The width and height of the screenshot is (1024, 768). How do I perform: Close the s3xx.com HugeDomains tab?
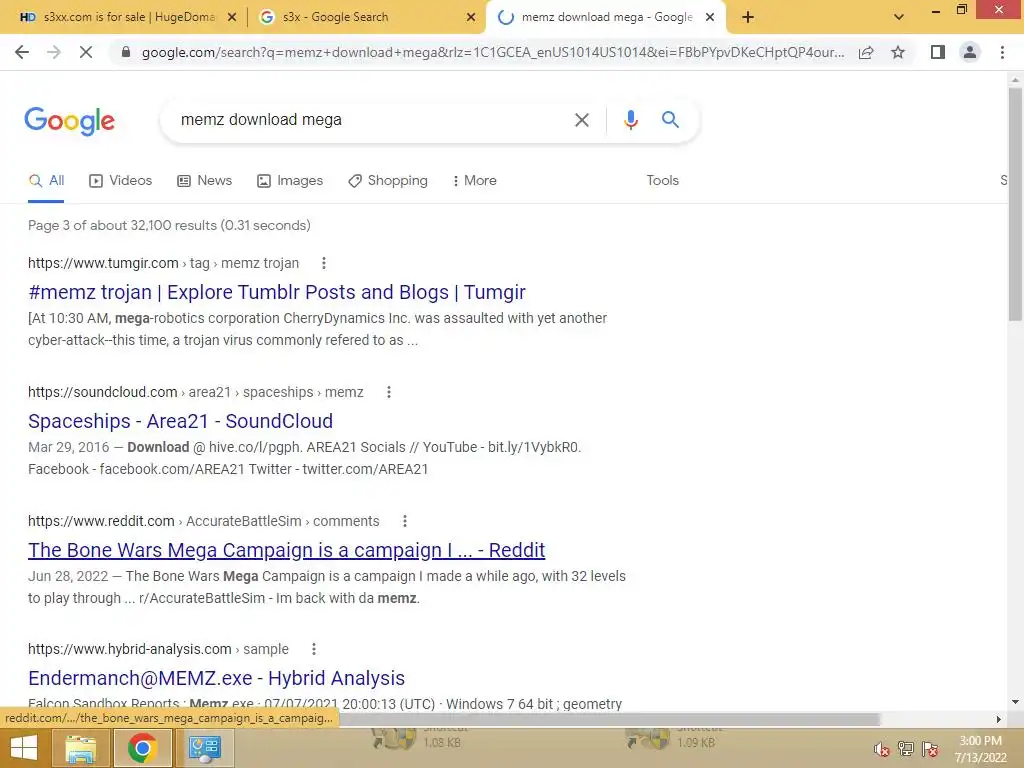click(x=231, y=18)
